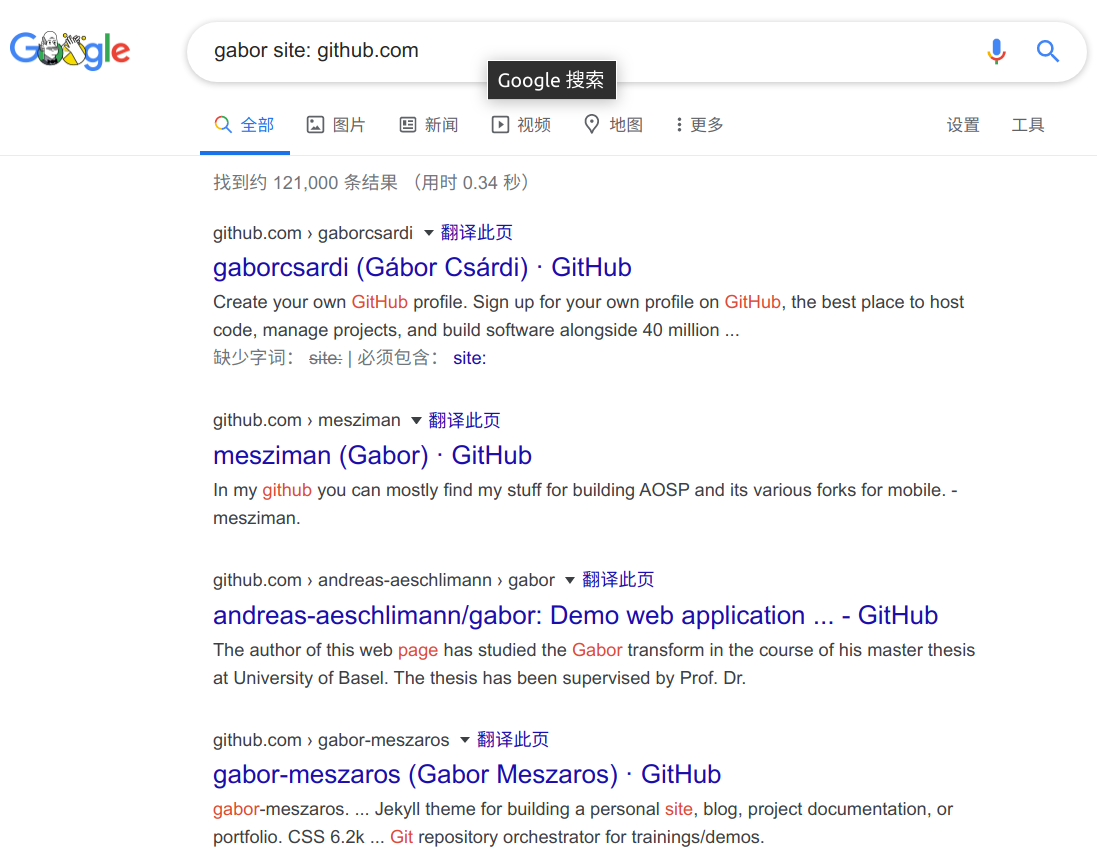Image resolution: width=1097 pixels, height=867 pixels.
Task: Click the newspaper icon beside 新闻
Action: click(x=408, y=125)
